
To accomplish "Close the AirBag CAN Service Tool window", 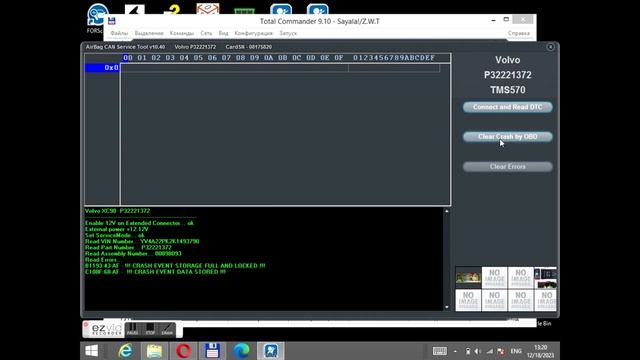I will [x=550, y=47].
